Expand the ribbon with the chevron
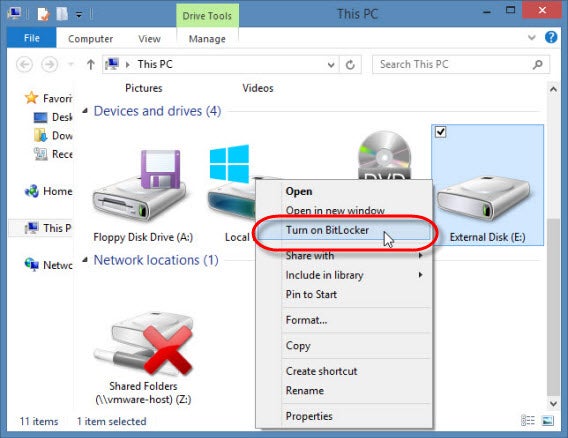568x438 pixels. pos(531,37)
